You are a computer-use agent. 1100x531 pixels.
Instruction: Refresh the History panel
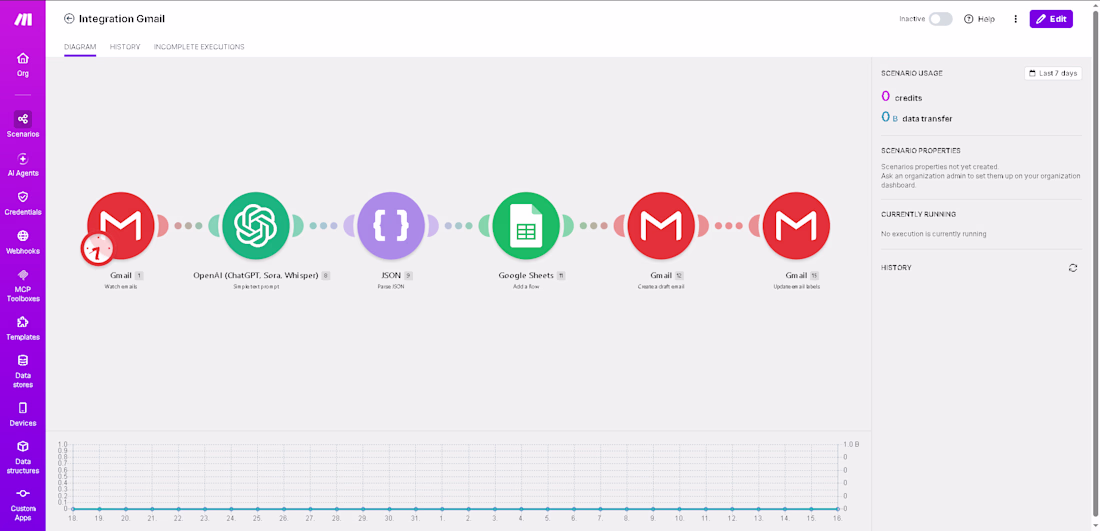(1073, 268)
